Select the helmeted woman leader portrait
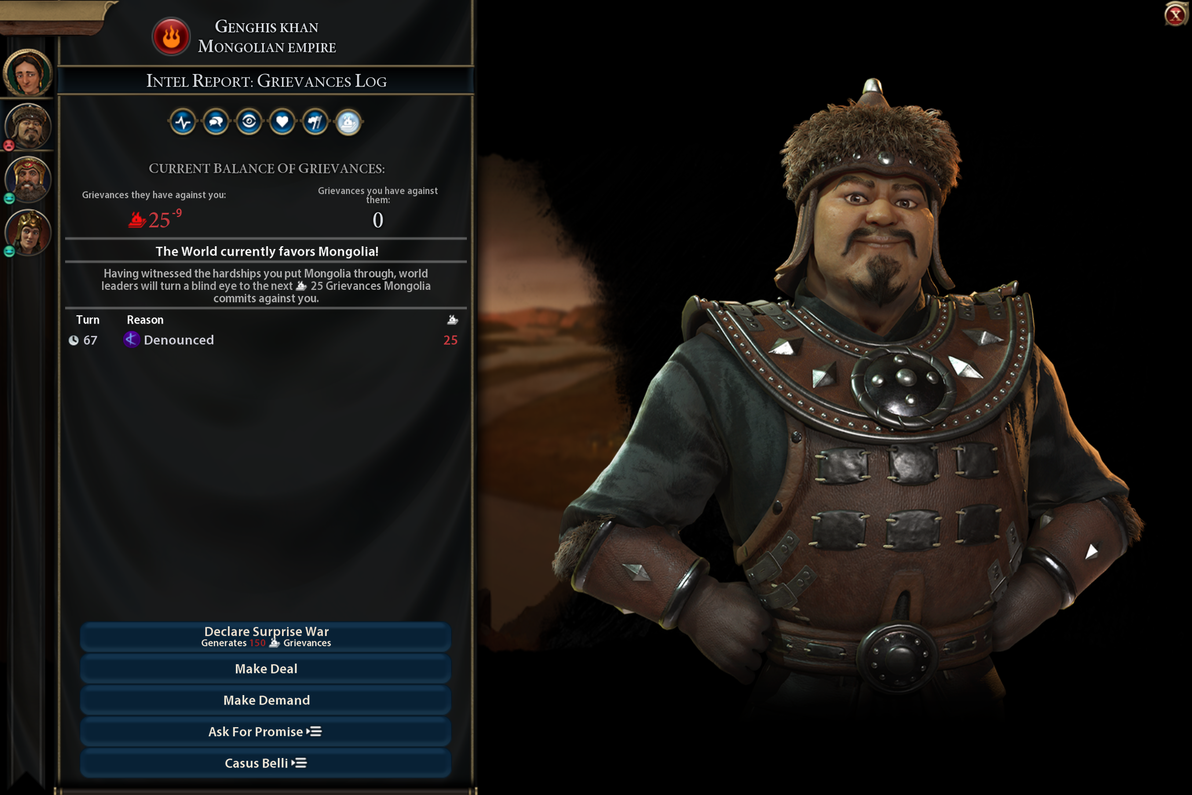 (x=28, y=232)
